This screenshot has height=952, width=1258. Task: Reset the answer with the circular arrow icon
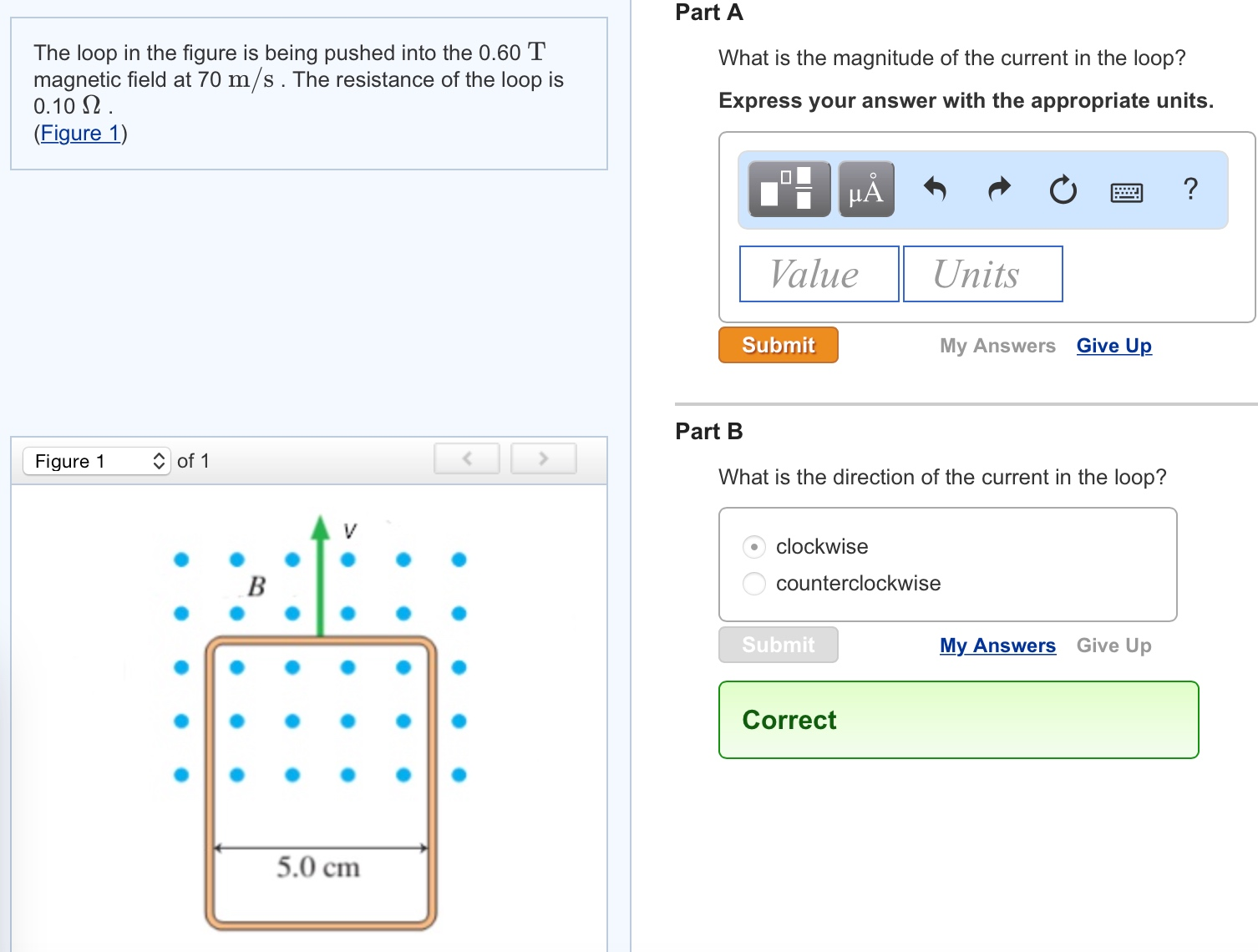[x=1062, y=190]
